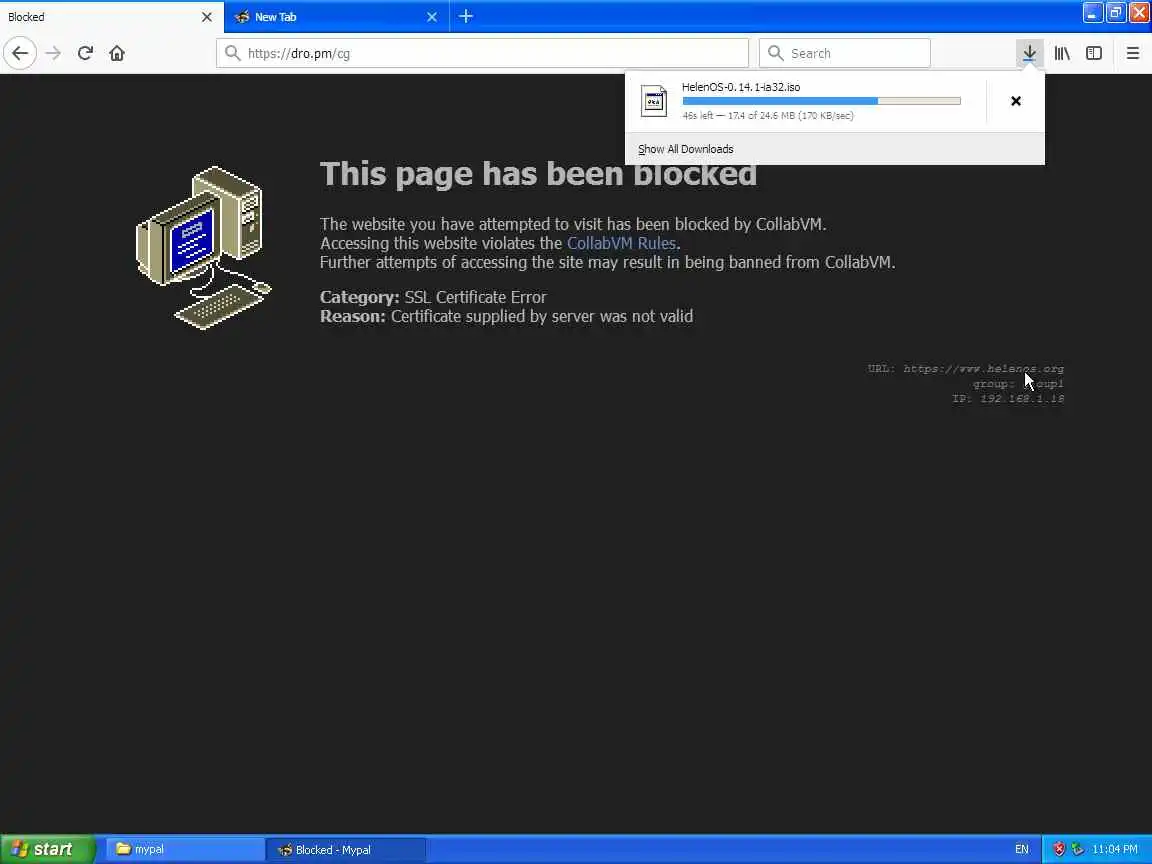Toggle the sidebar view icon
The height and width of the screenshot is (864, 1152).
1094,53
